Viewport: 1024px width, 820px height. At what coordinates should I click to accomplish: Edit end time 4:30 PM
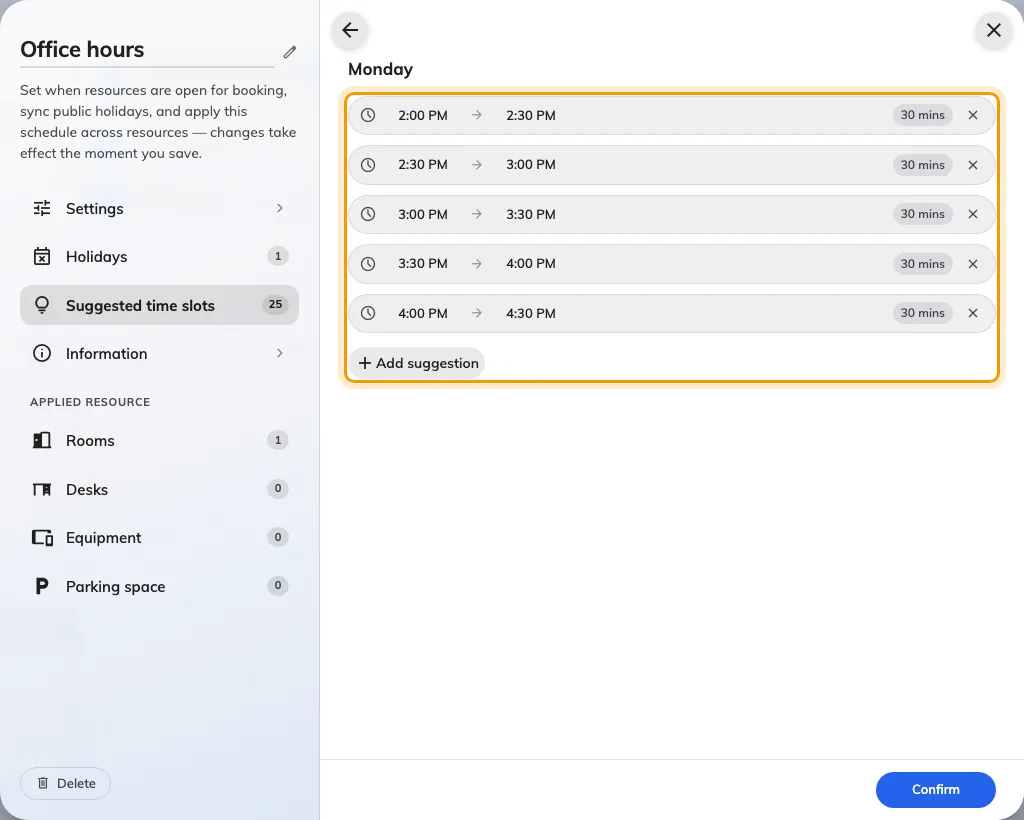click(530, 313)
